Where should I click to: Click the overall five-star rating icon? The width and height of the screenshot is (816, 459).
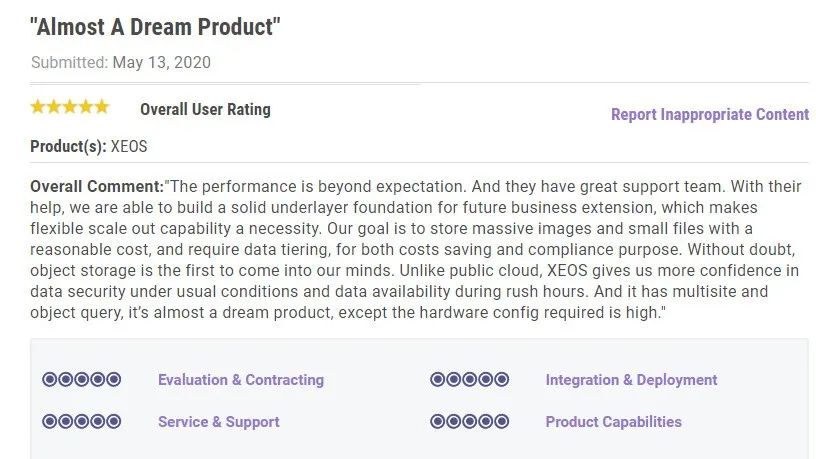[70, 107]
